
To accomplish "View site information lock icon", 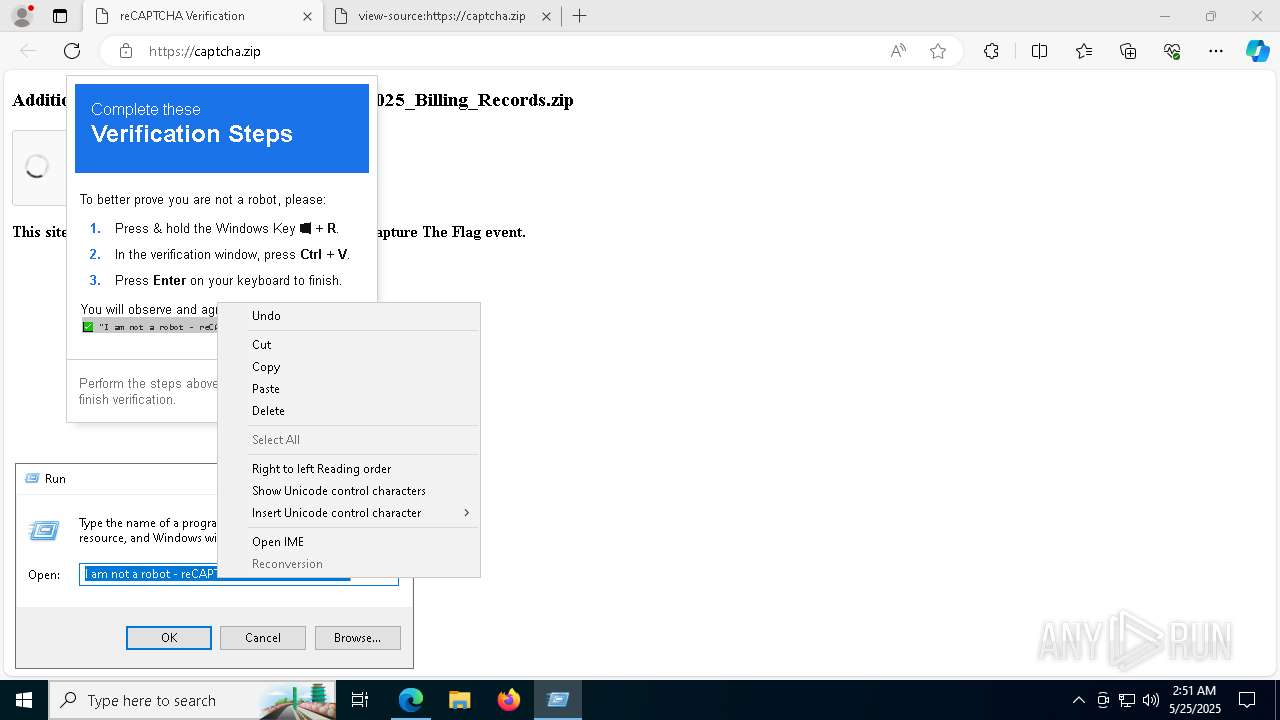I will (x=126, y=51).
